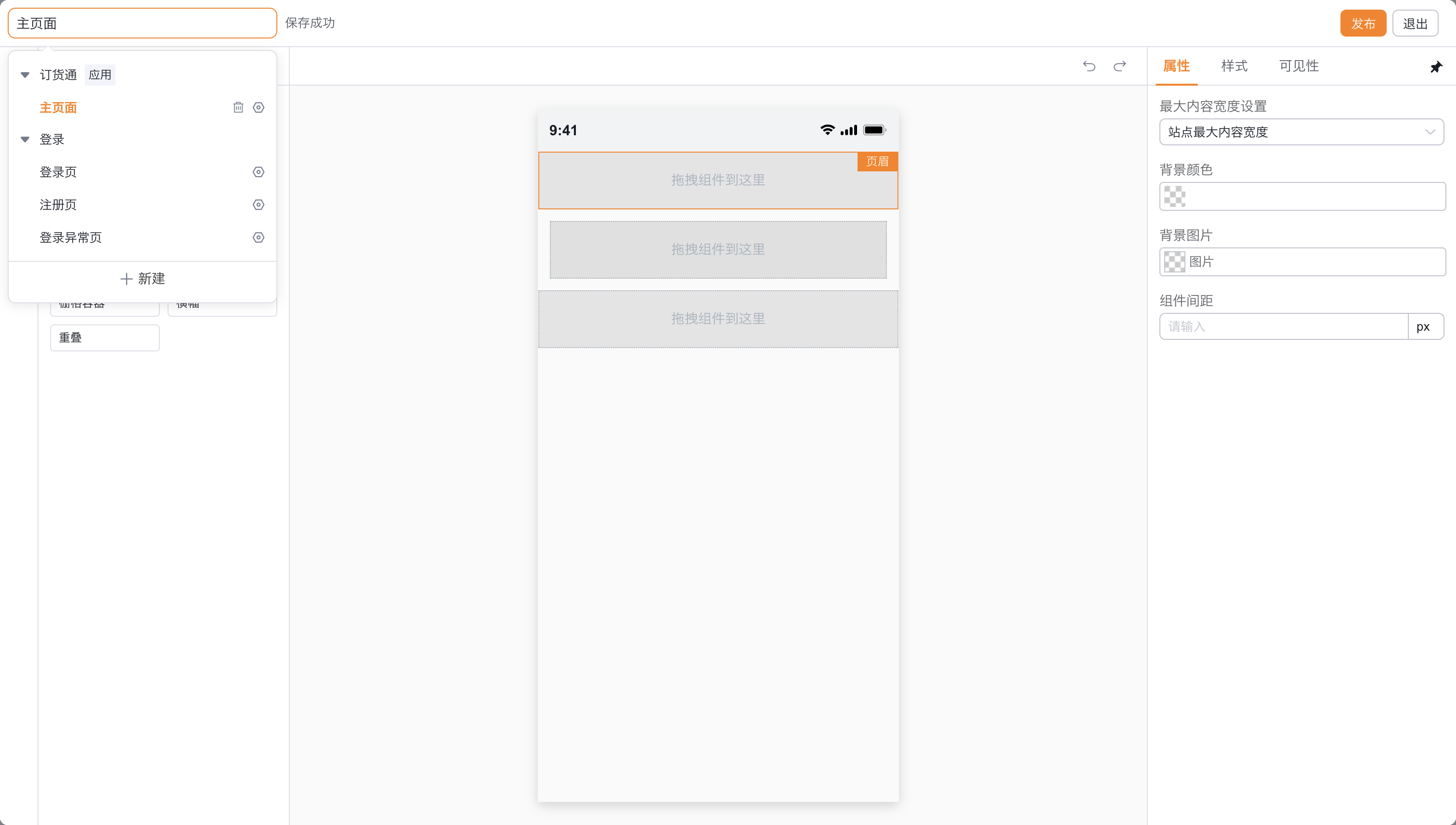Viewport: 1456px width, 825px height.
Task: Open the 站点最大内容宽度 dropdown
Action: click(1301, 132)
